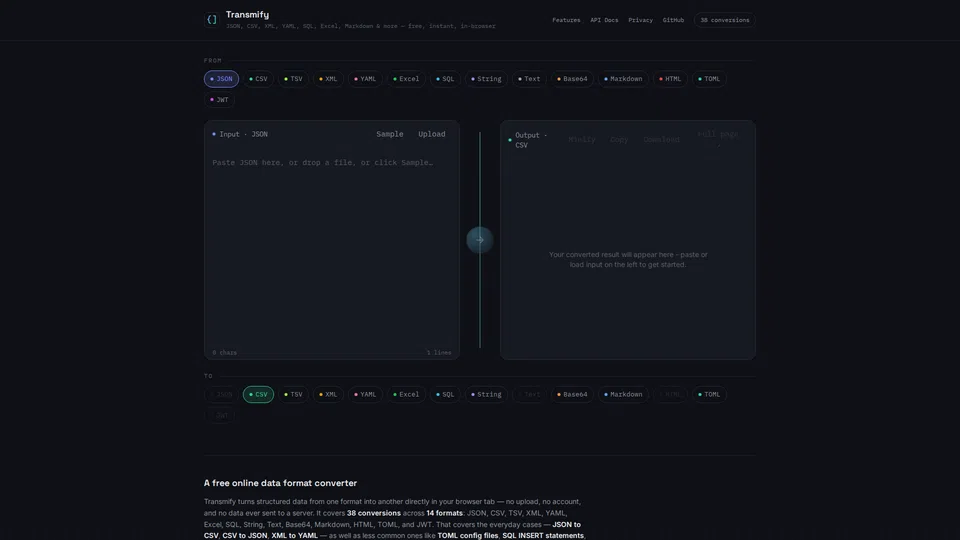
Task: Choose Base64 in the To row
Action: pyautogui.click(x=572, y=394)
